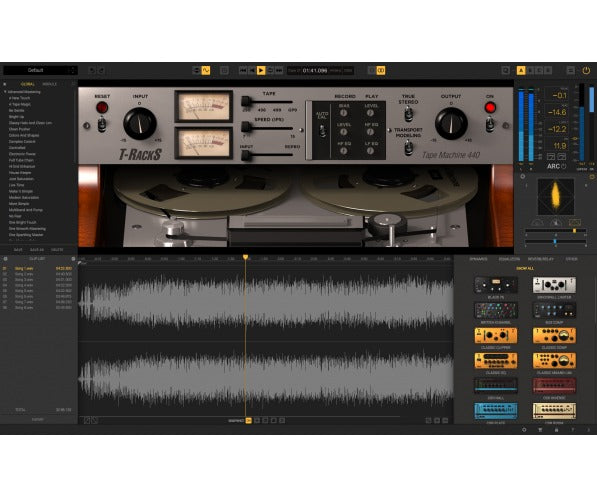Select the C comparison slot
Image resolution: width=597 pixels, height=497 pixels.
pos(539,70)
